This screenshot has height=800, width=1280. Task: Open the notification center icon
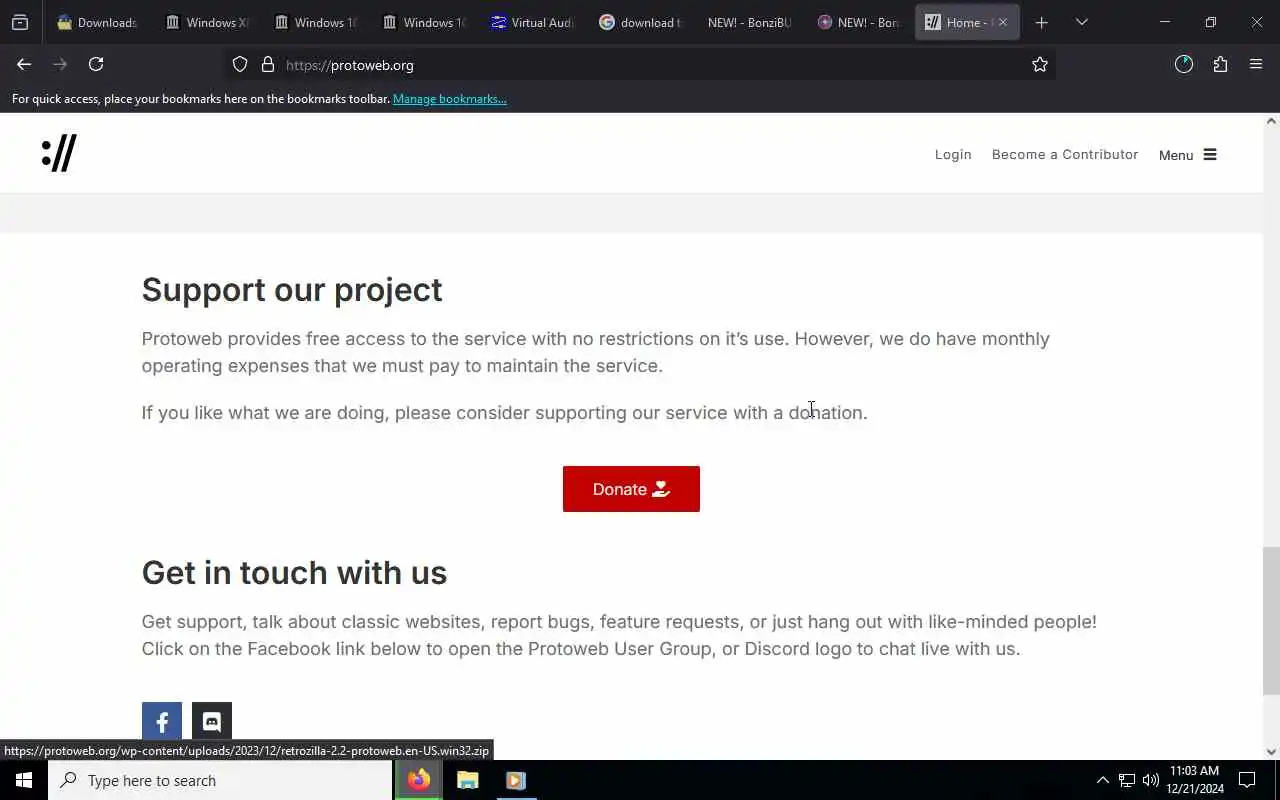[x=1247, y=780]
